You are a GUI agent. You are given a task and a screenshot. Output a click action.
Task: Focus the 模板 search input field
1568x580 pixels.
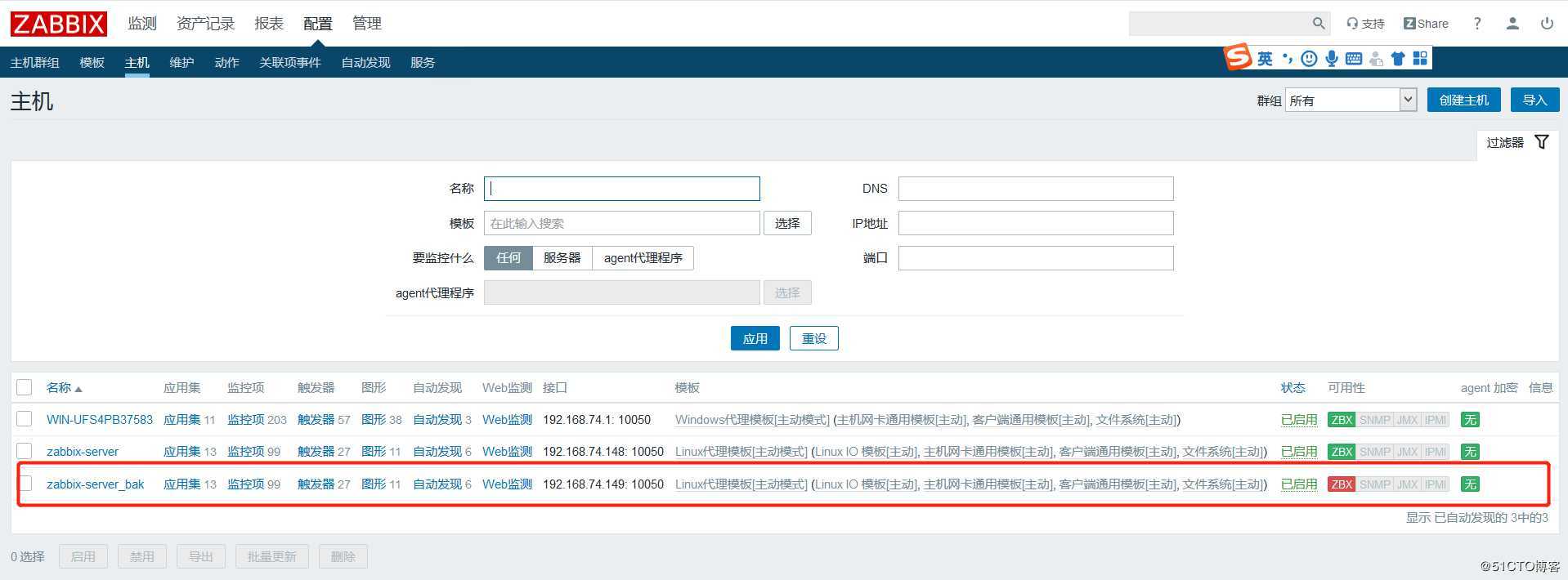622,223
